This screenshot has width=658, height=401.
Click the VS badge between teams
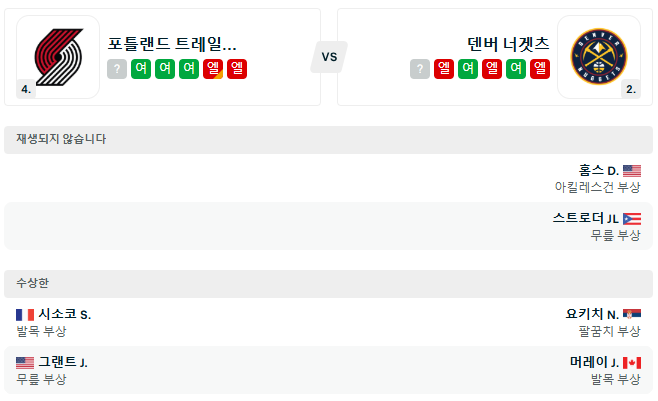(x=329, y=57)
